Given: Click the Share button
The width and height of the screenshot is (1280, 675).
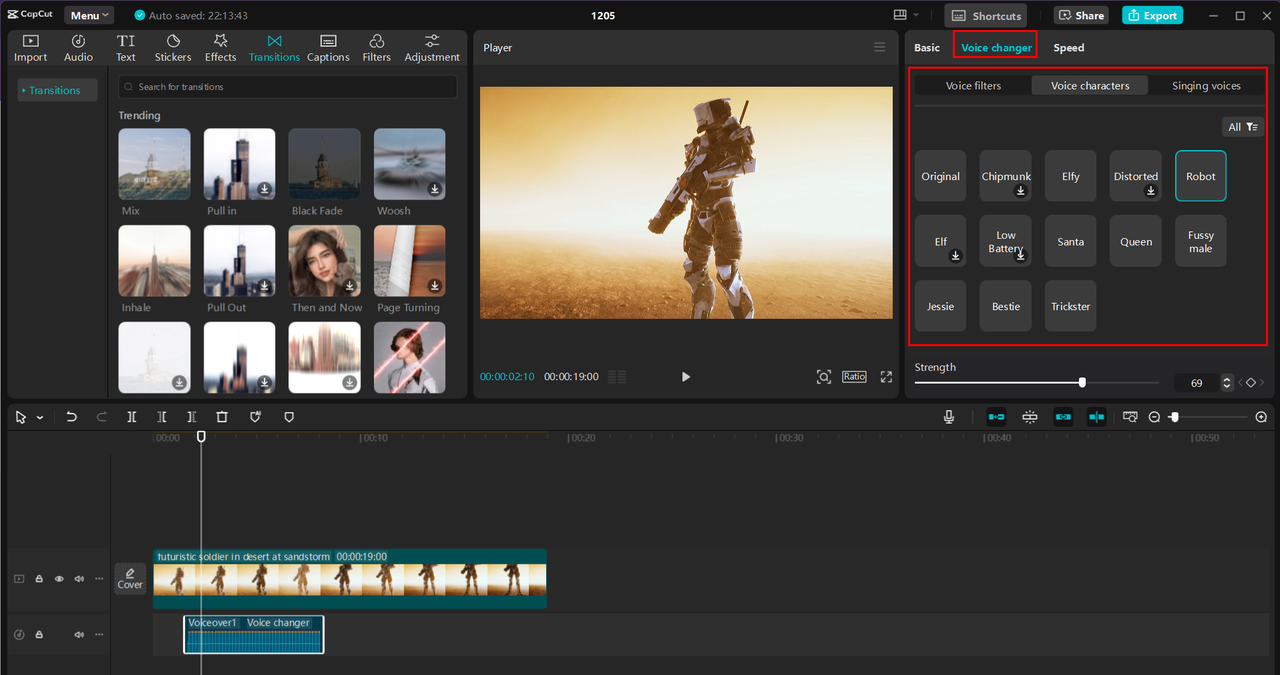Looking at the screenshot, I should [1081, 15].
